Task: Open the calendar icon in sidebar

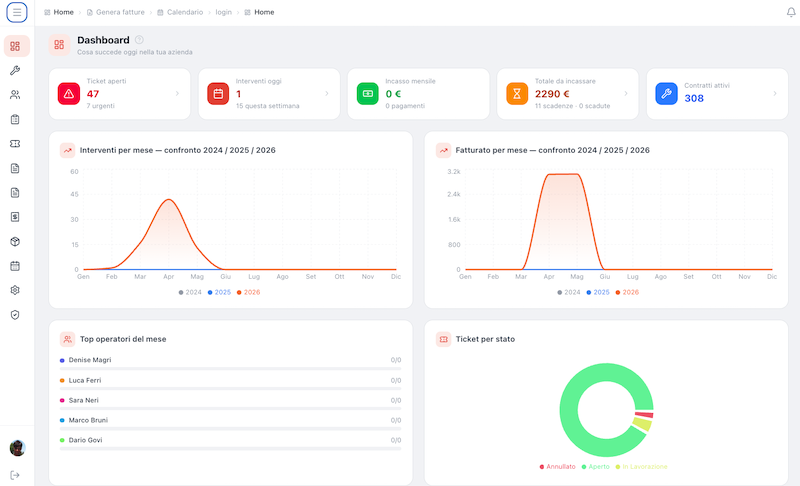Action: tap(15, 266)
